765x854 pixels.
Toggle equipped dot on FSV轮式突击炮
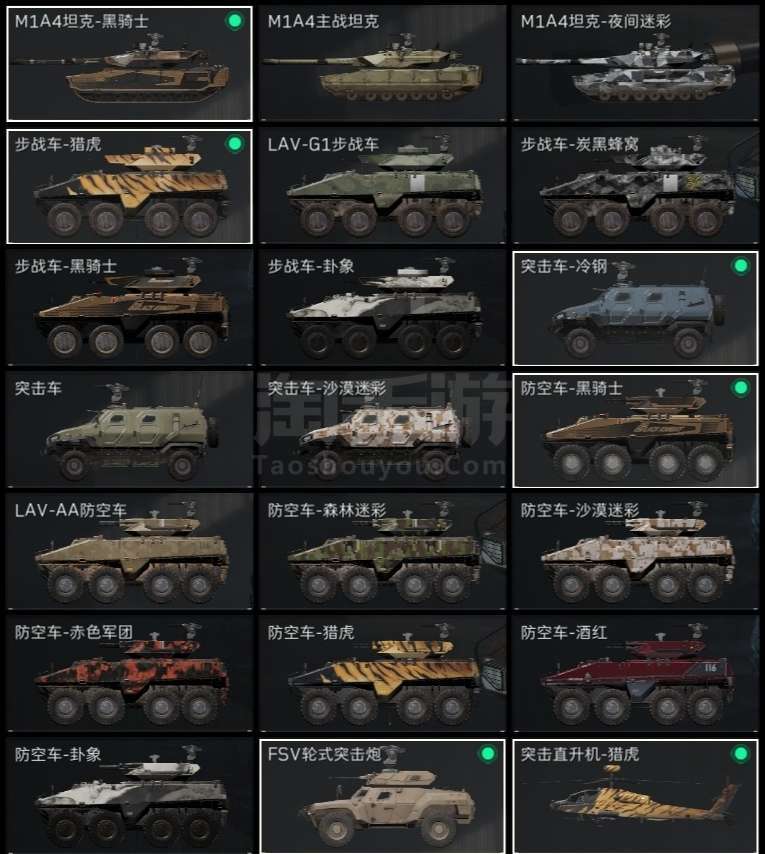pyautogui.click(x=487, y=754)
